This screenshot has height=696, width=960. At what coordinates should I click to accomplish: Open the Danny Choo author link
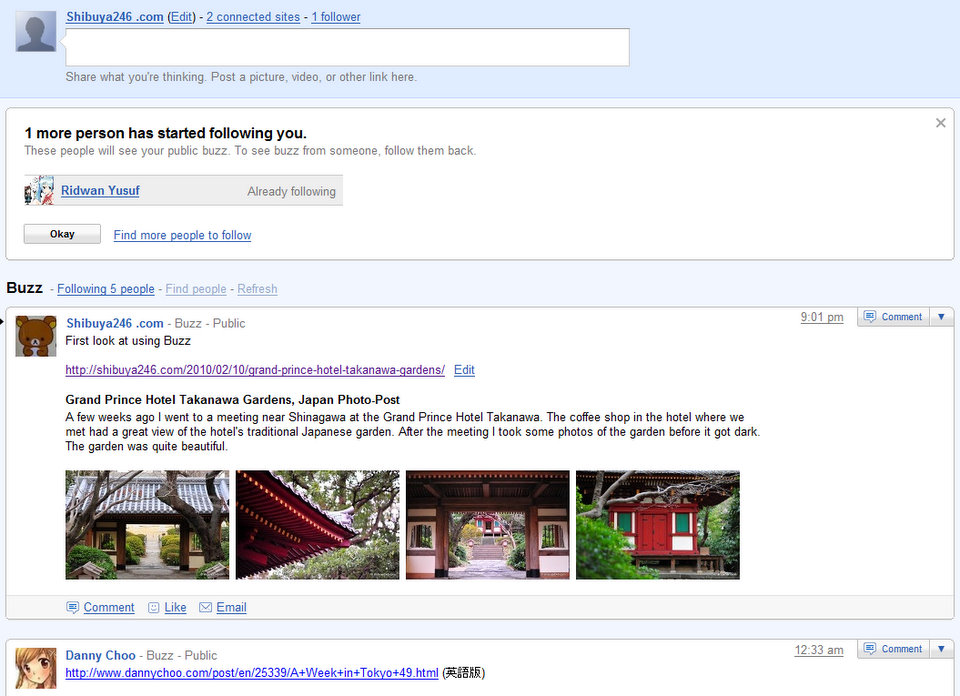100,656
